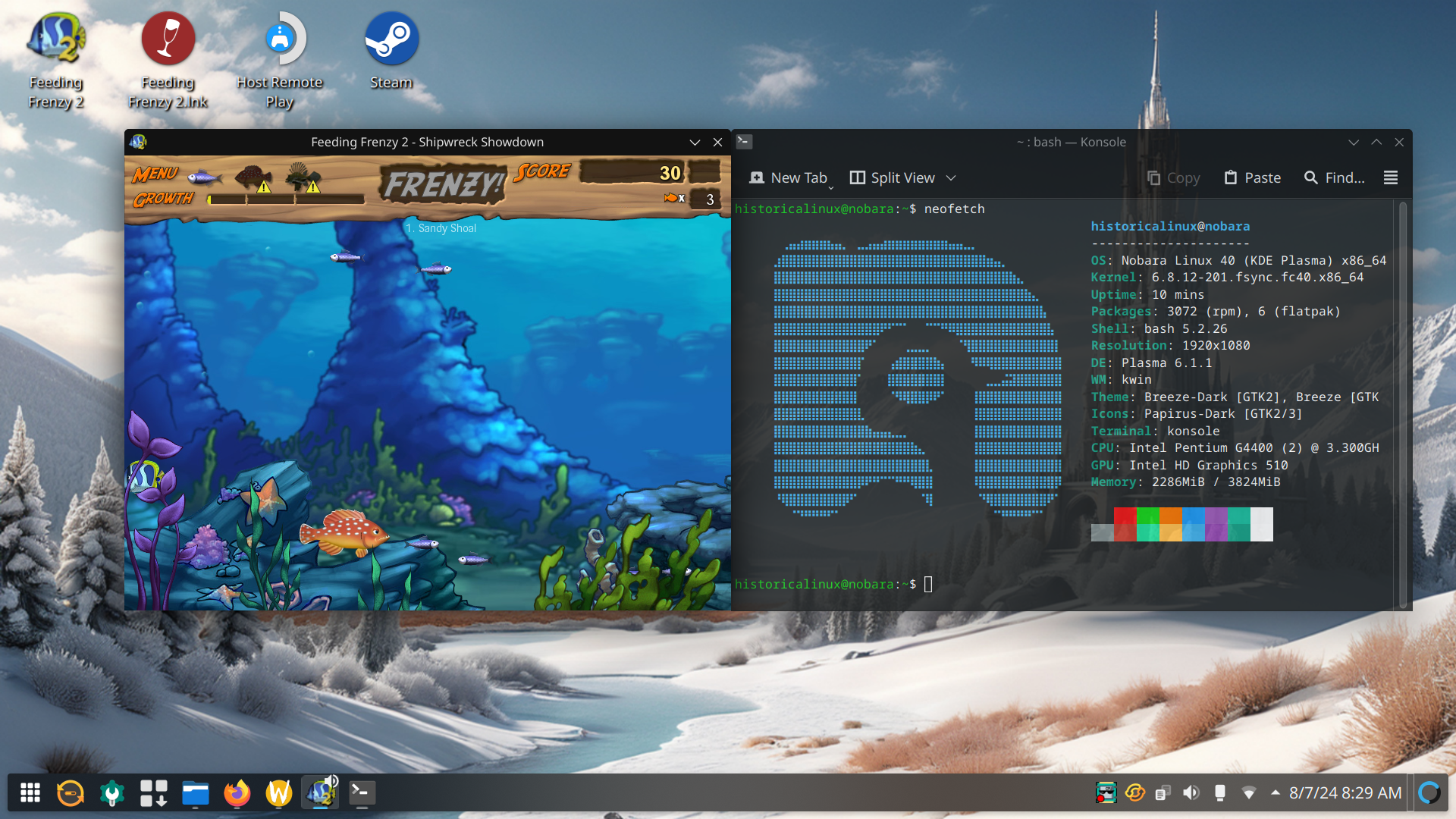Click the blue circle icon beside the clock
Image resolution: width=1456 pixels, height=819 pixels.
(1429, 792)
